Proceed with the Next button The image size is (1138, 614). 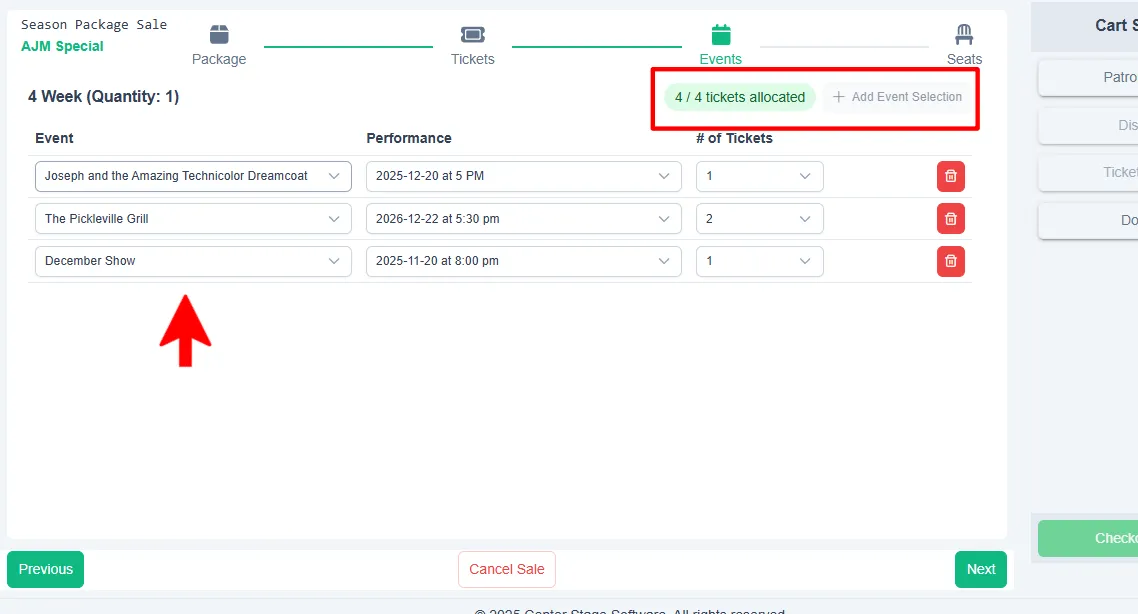(x=981, y=570)
